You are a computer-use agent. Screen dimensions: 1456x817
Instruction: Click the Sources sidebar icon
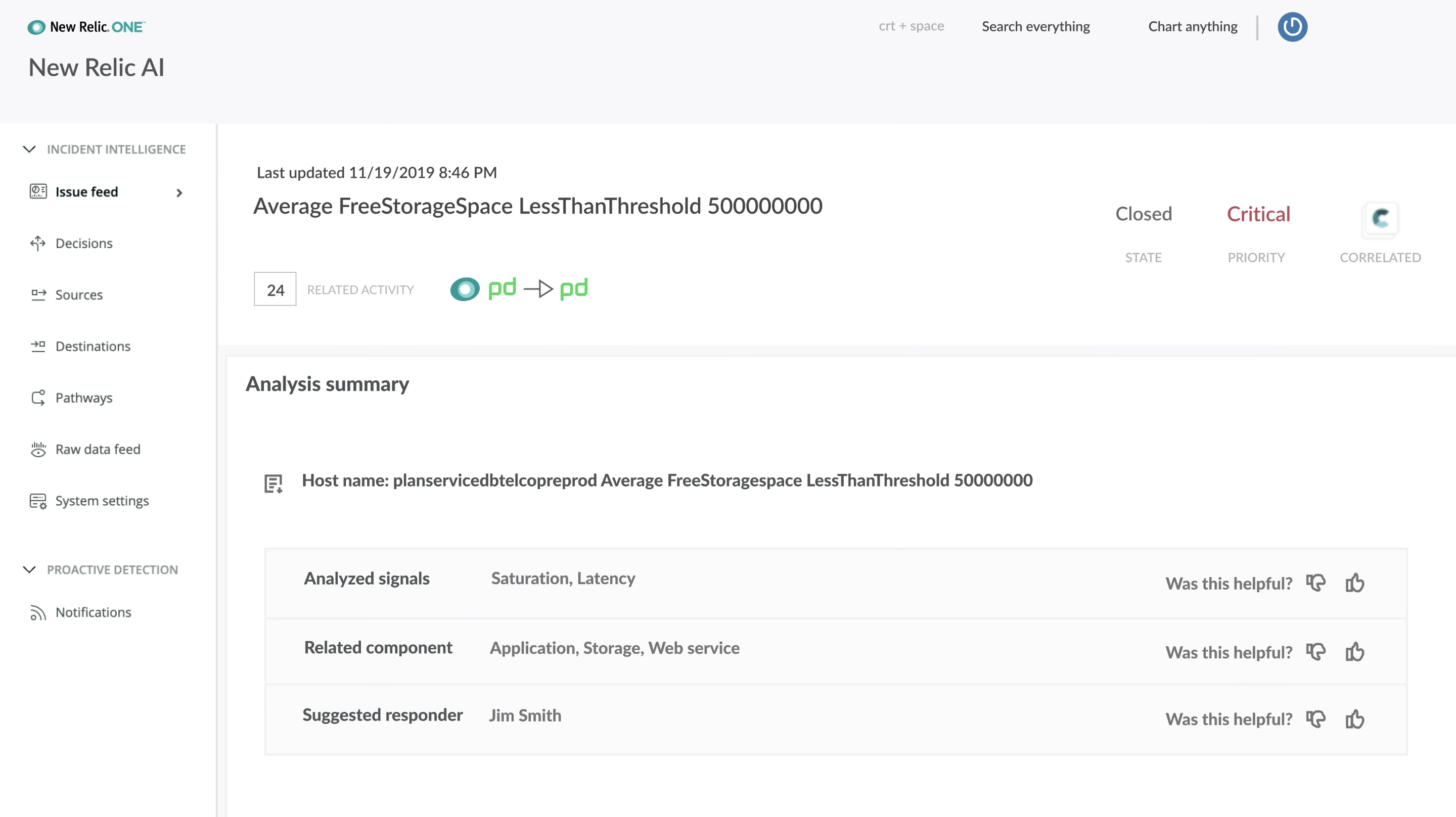click(x=38, y=295)
